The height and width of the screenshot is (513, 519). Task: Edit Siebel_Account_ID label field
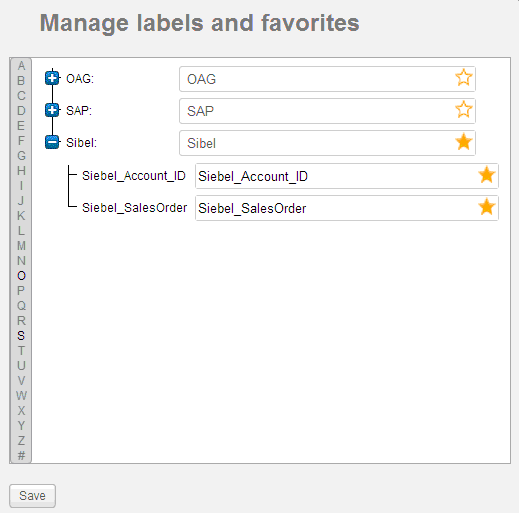[347, 176]
